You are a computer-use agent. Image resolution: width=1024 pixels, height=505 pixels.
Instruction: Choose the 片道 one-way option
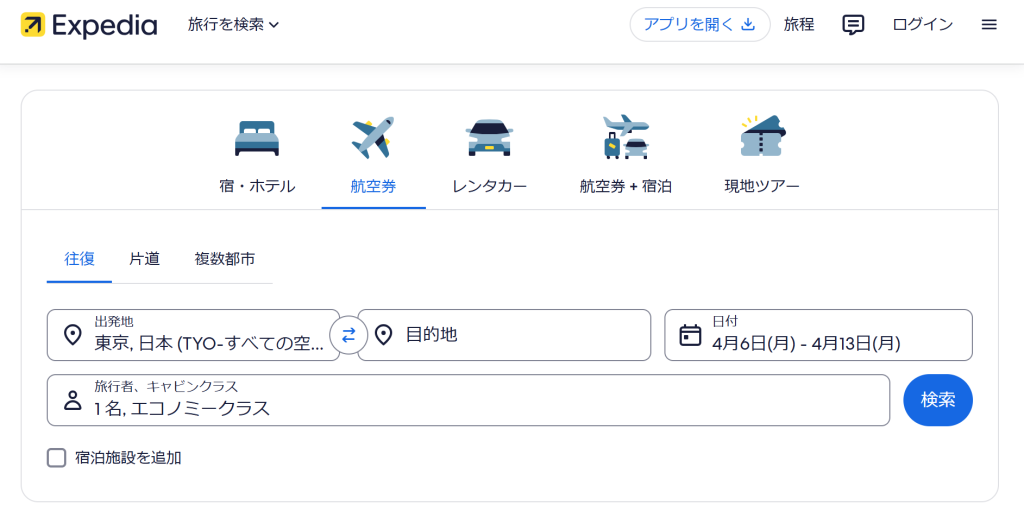[144, 259]
